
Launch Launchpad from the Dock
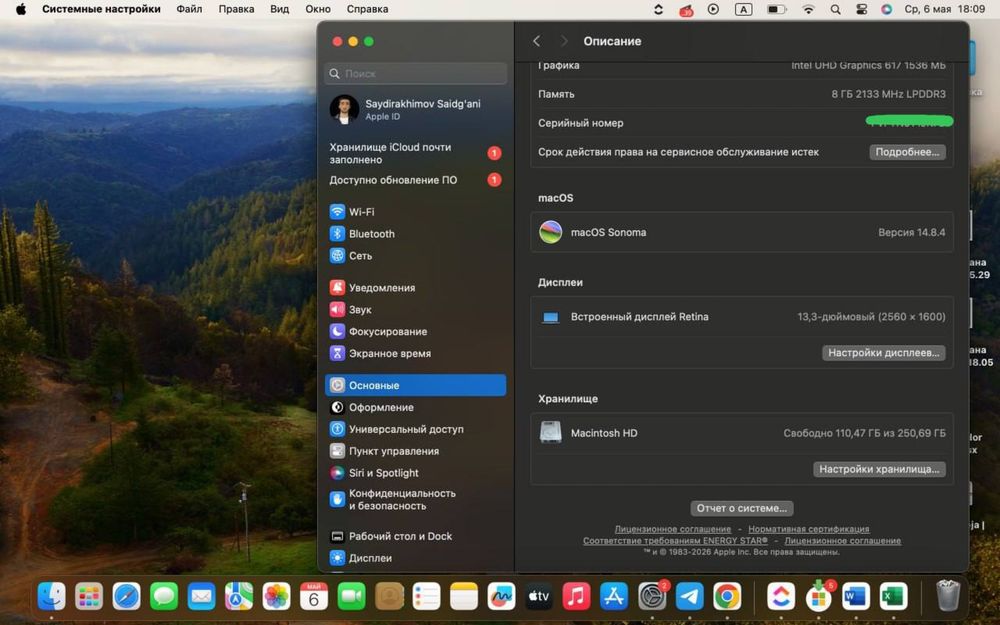click(89, 597)
